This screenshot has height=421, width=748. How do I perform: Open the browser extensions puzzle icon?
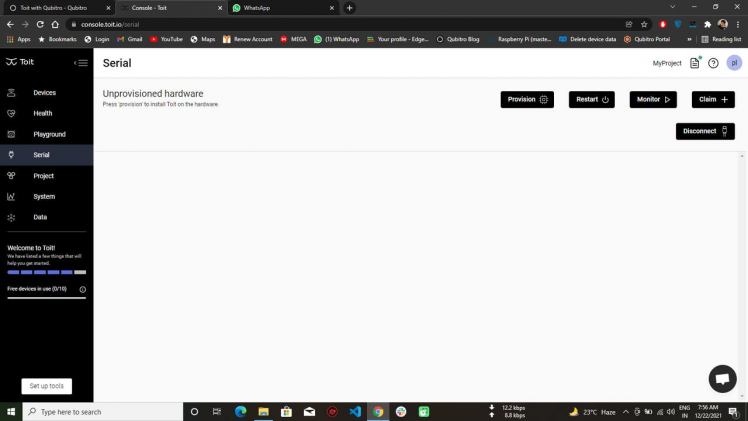tap(707, 24)
